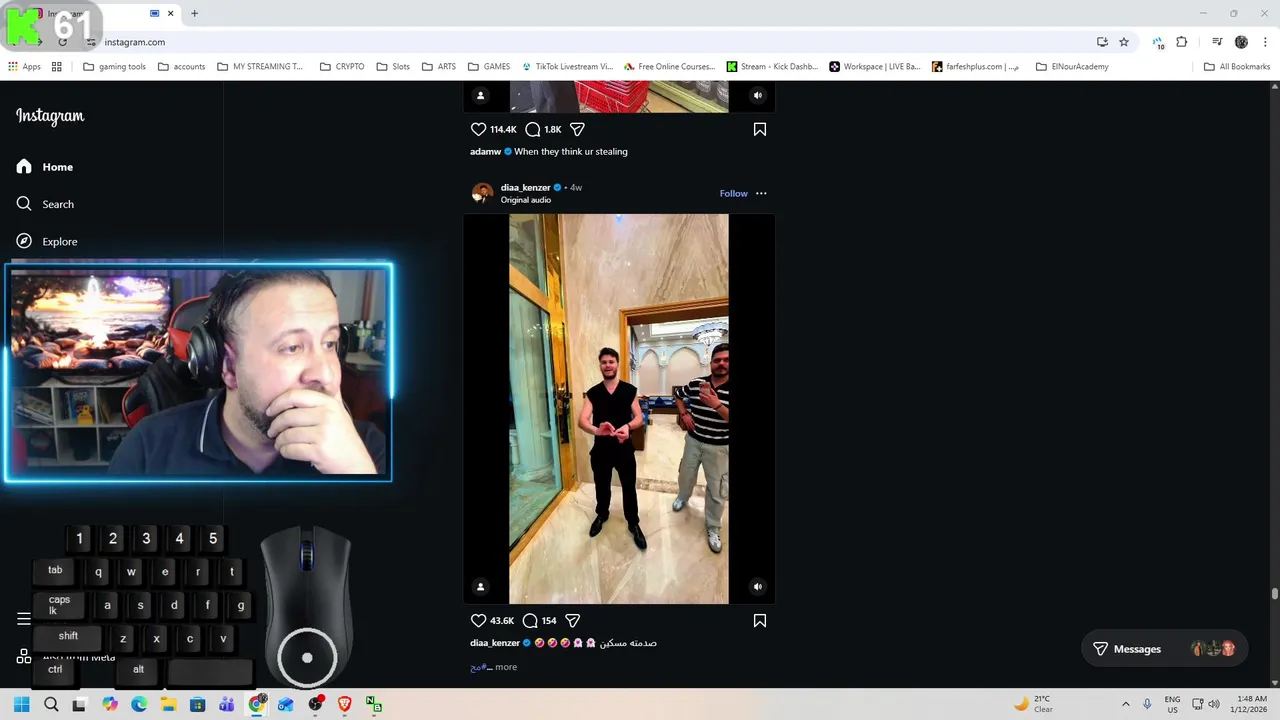Like the adamw post with 114.4K likes

click(x=478, y=129)
